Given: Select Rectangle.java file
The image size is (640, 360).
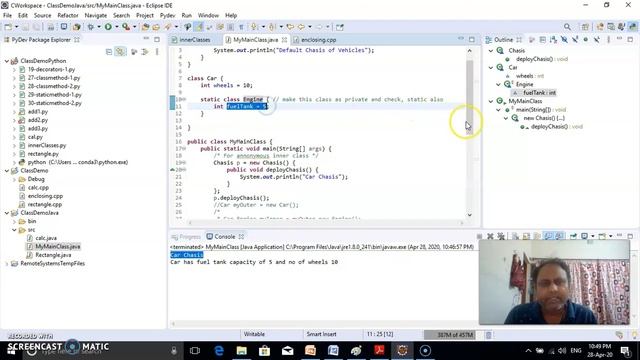Looking at the screenshot, I should point(53,255).
